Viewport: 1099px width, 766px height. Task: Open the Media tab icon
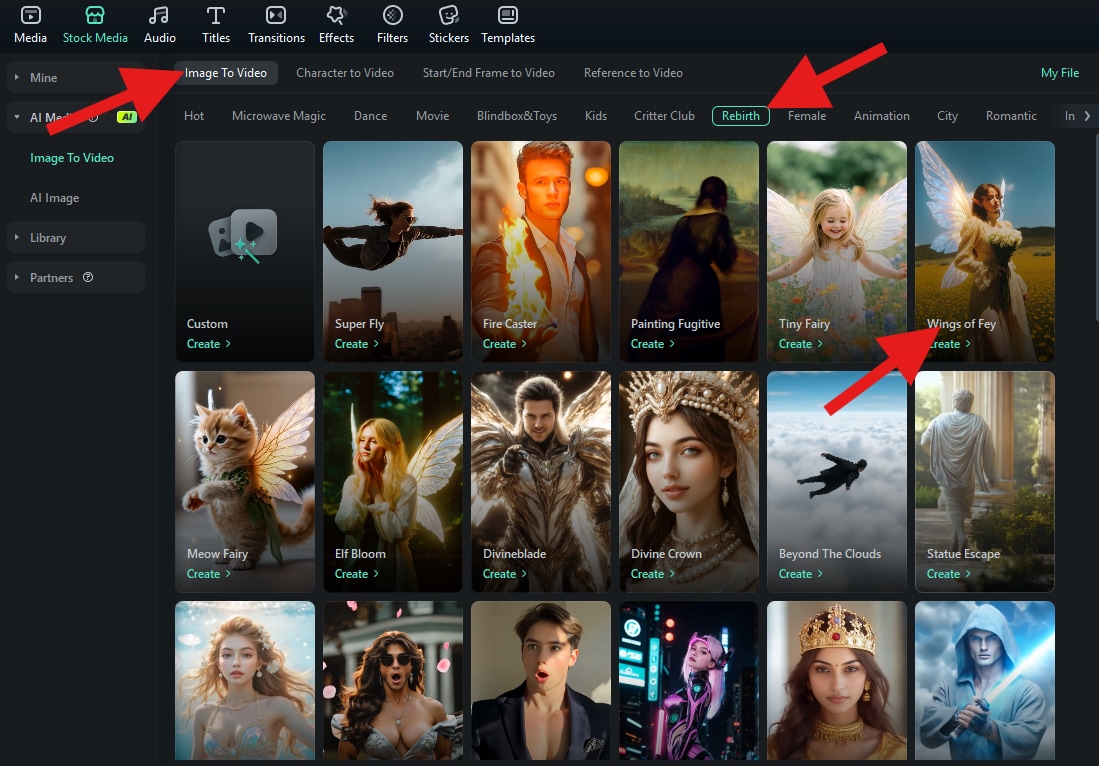coord(30,15)
